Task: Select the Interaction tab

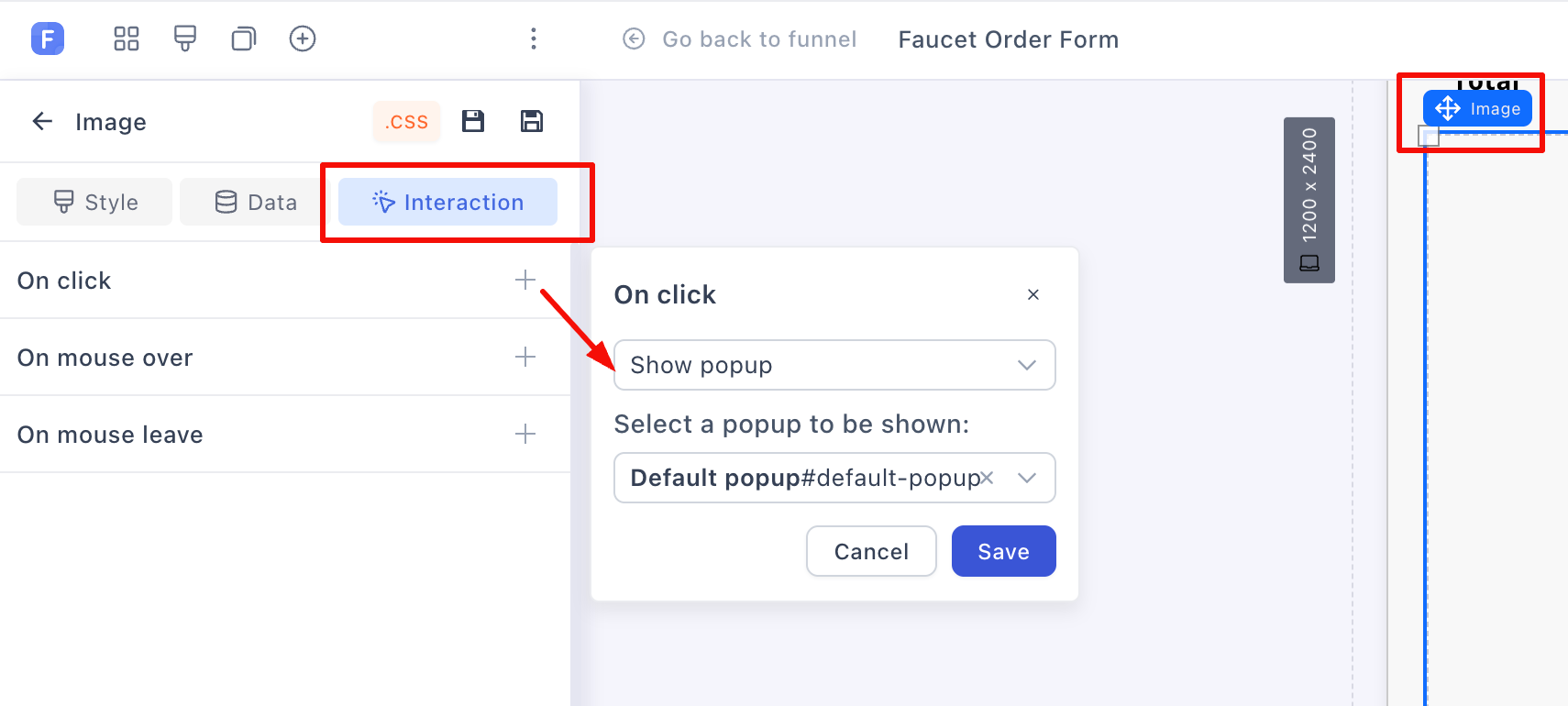Action: (x=447, y=202)
